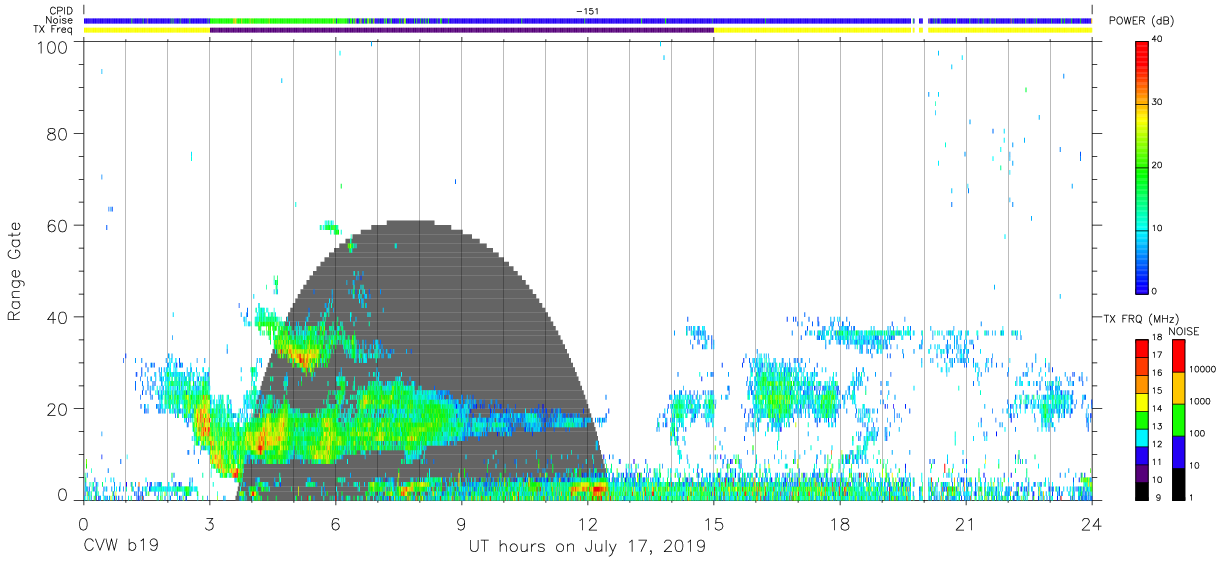Click the 6 tick on the UT hours axis
1228x567 pixels.
pos(335,524)
